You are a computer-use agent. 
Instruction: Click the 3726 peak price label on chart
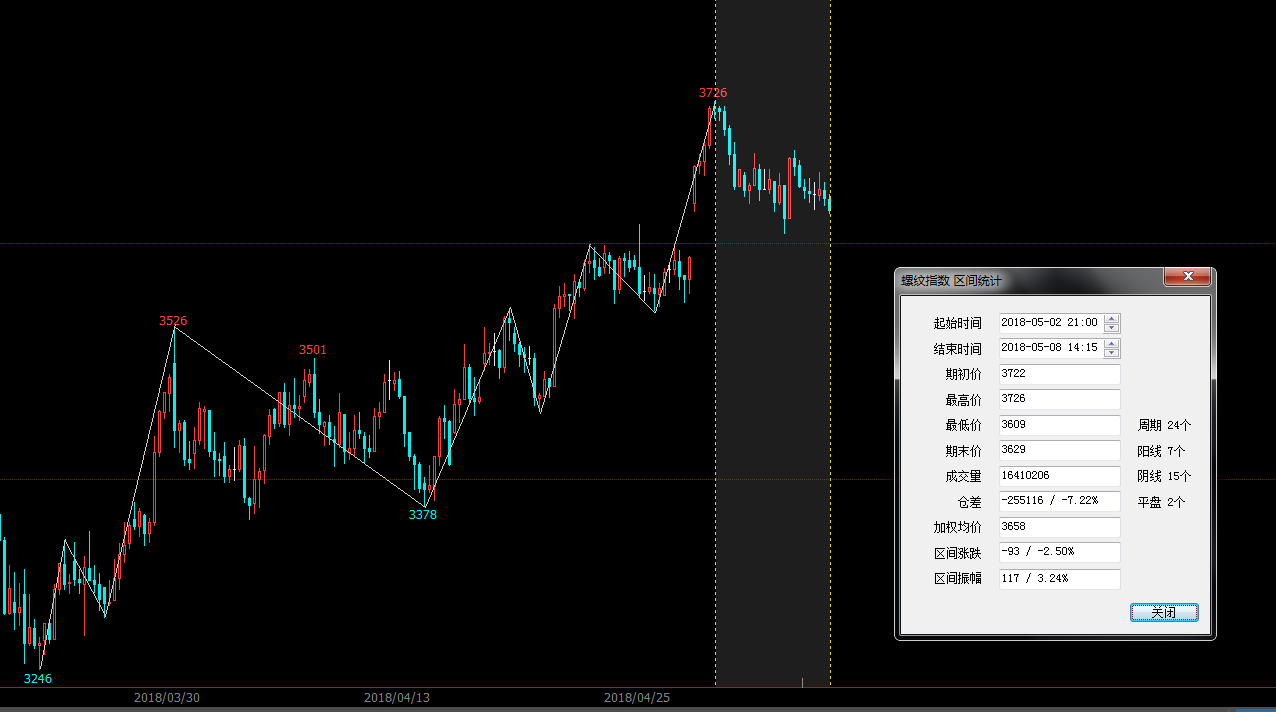click(713, 93)
